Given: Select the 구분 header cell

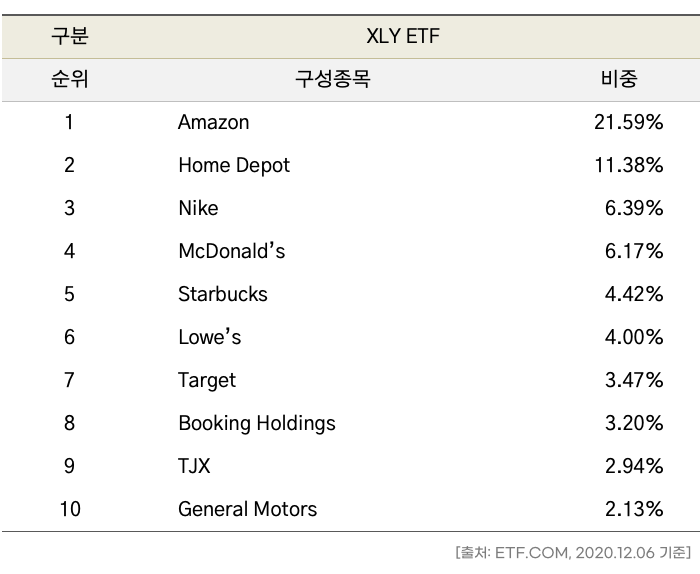Looking at the screenshot, I should pyautogui.click(x=69, y=37).
